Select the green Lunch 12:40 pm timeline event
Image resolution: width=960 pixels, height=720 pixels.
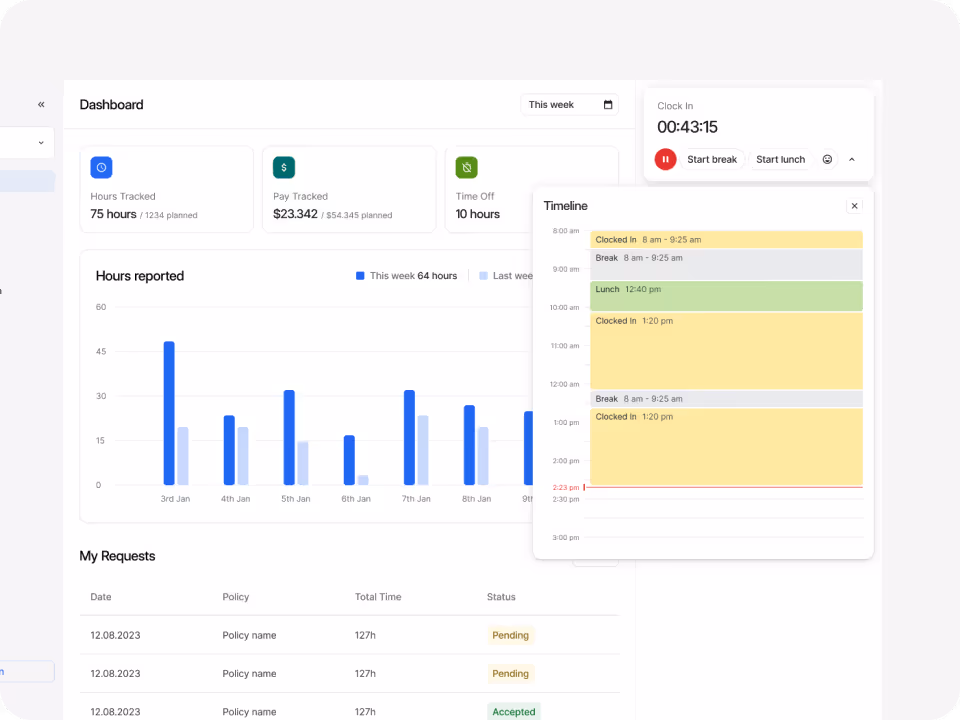727,295
